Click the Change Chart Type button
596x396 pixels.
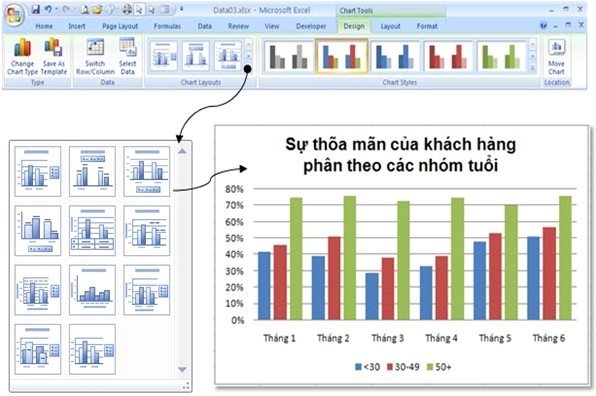coord(22,56)
